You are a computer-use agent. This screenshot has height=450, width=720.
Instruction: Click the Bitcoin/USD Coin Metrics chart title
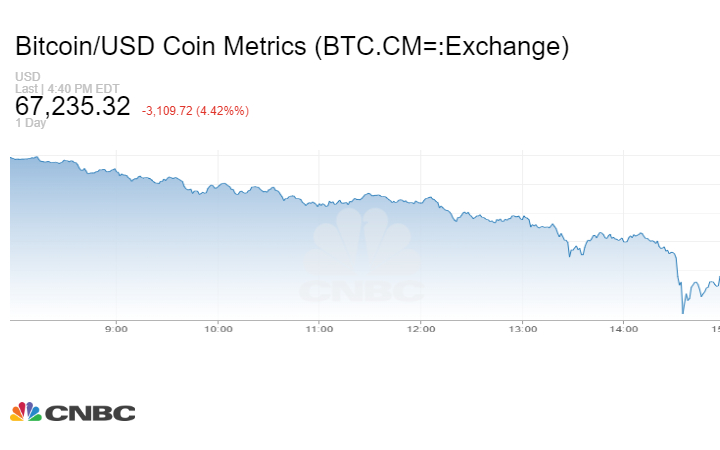click(292, 46)
